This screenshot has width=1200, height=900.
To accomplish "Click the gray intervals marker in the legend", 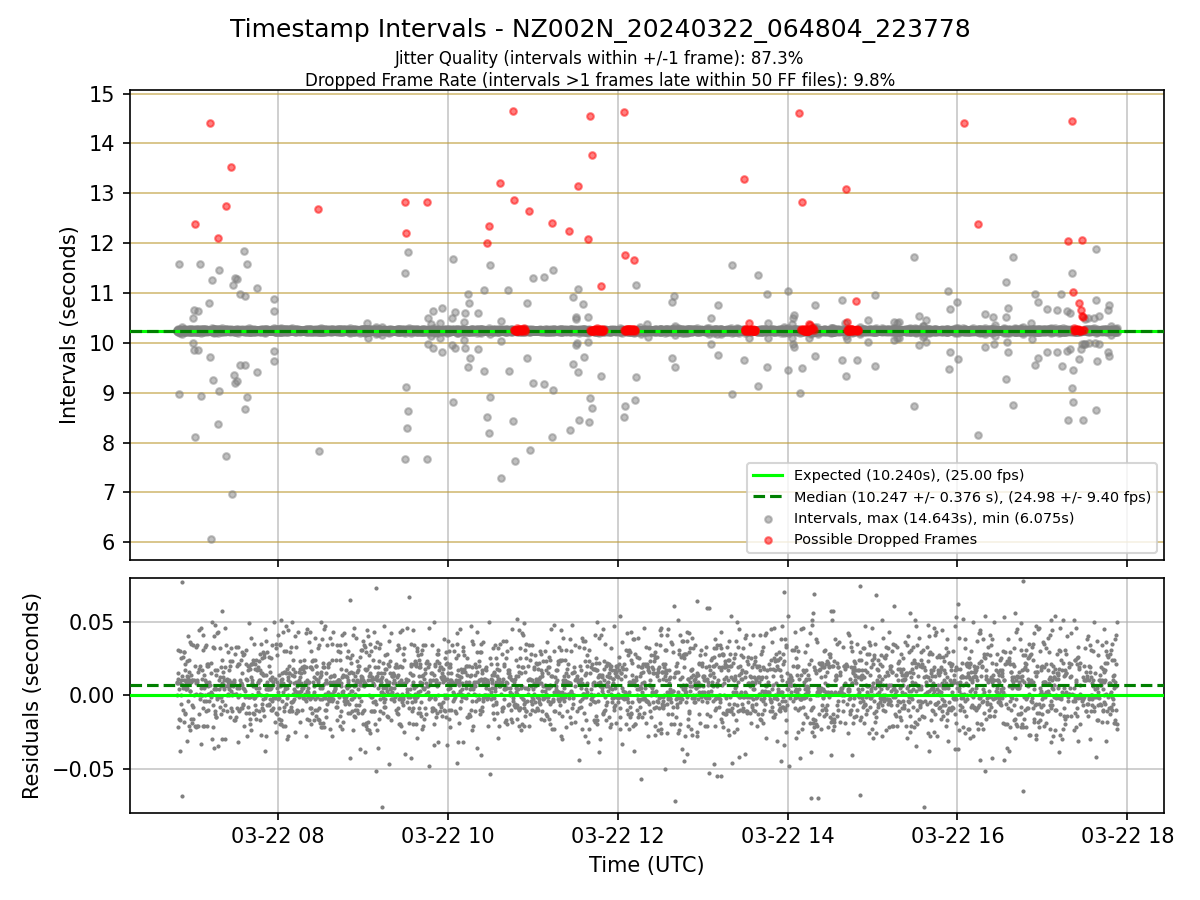I will coord(767,519).
